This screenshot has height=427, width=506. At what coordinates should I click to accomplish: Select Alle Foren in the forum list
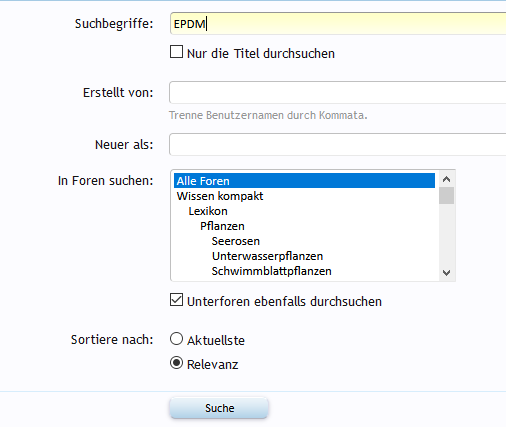[304, 181]
